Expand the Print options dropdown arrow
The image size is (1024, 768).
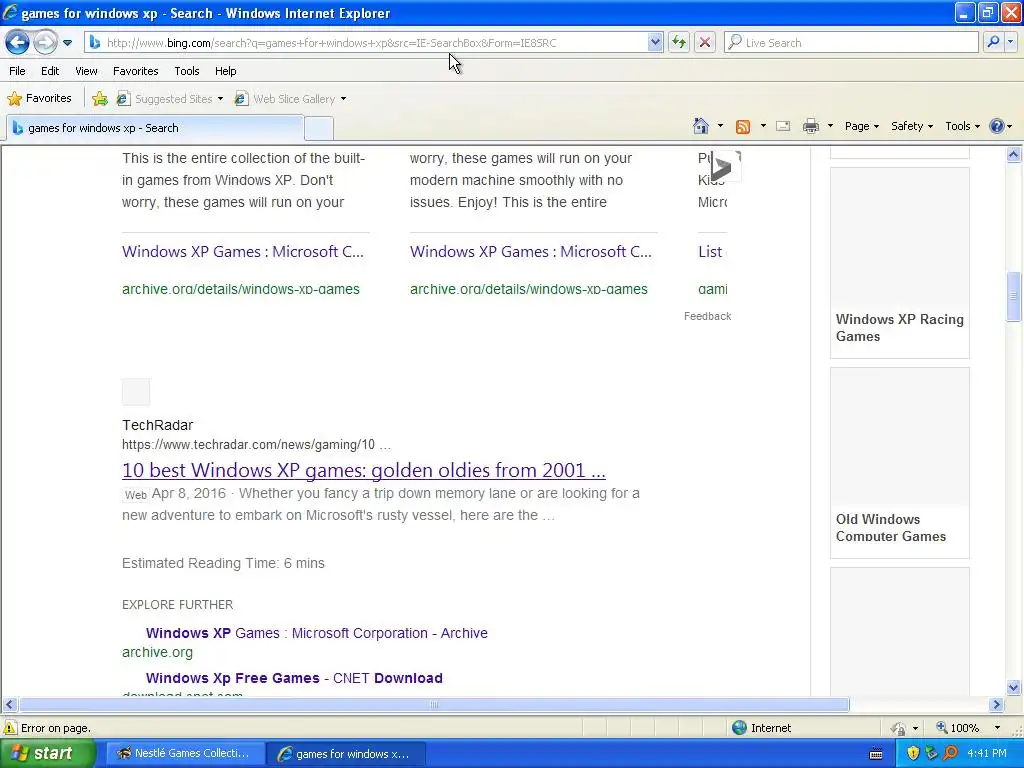[x=830, y=126]
